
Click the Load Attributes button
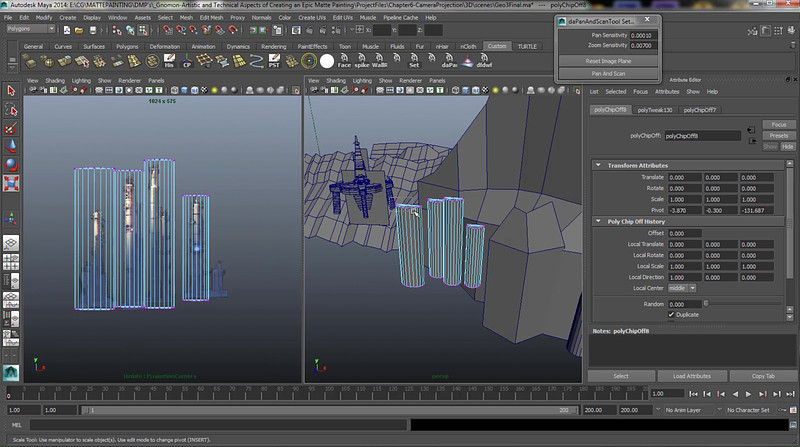(691, 376)
